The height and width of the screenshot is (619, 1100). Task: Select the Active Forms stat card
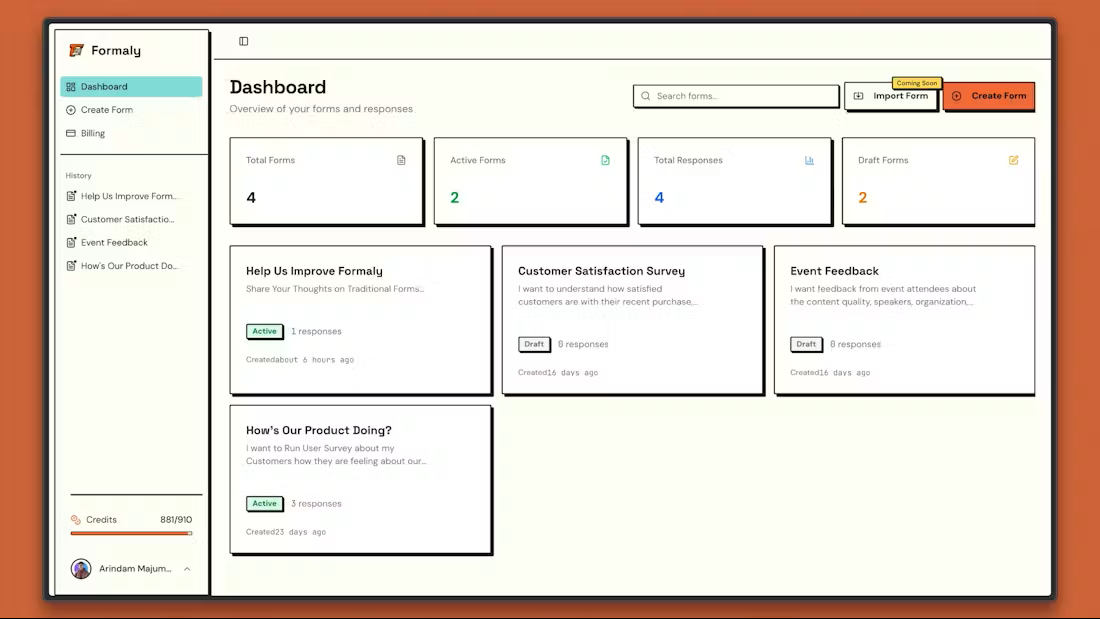(x=530, y=181)
